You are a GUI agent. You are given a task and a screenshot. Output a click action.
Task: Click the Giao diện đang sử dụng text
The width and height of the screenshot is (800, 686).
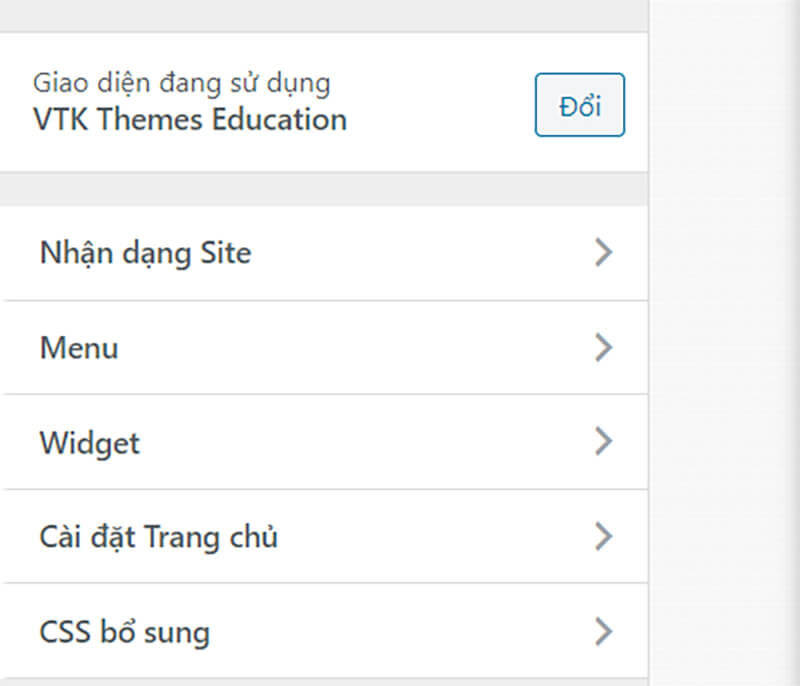[181, 83]
